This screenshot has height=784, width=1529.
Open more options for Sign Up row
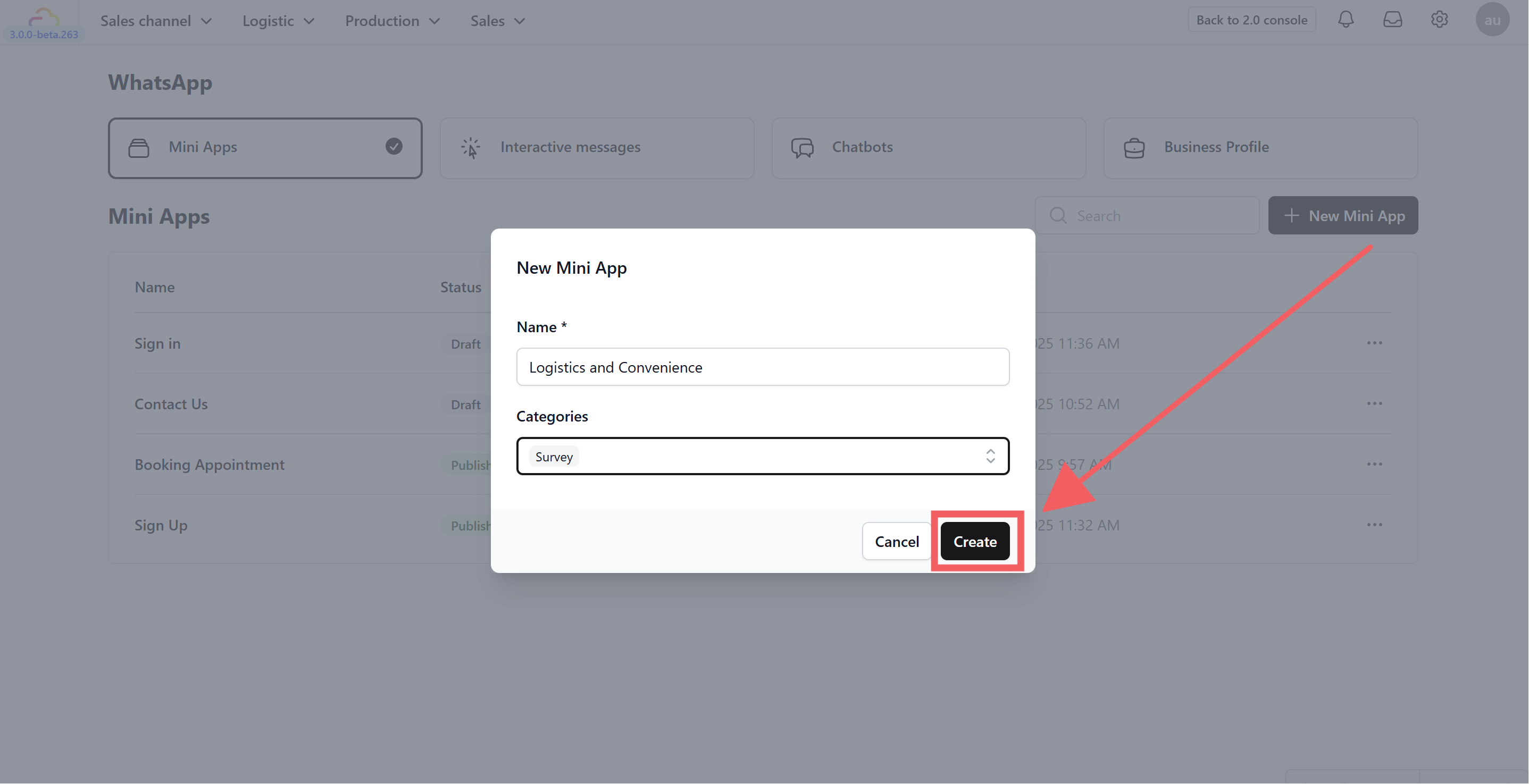[x=1374, y=524]
